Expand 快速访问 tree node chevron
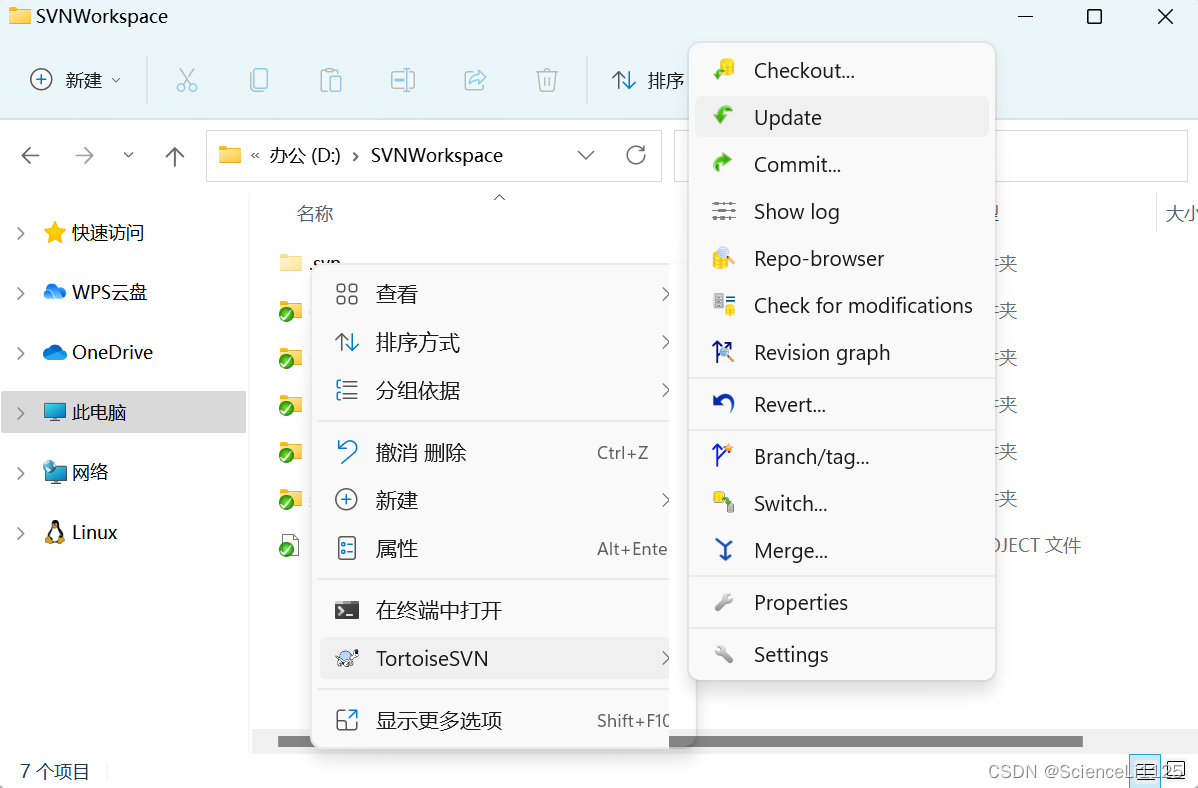This screenshot has height=788, width=1198. [21, 233]
